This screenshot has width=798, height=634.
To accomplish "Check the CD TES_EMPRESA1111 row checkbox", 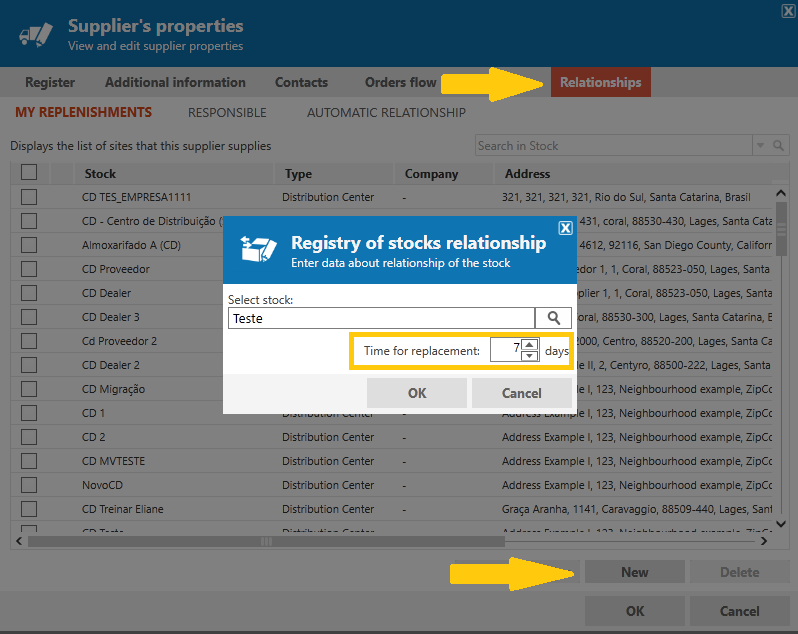I will point(29,197).
